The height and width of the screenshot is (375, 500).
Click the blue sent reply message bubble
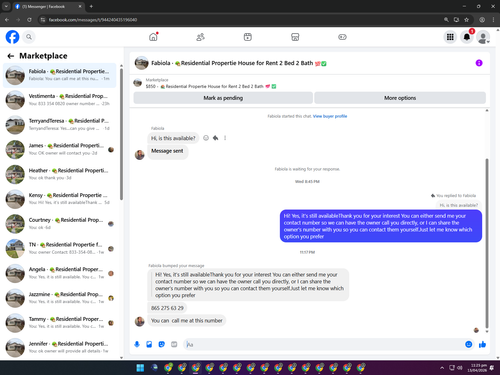pos(381,226)
